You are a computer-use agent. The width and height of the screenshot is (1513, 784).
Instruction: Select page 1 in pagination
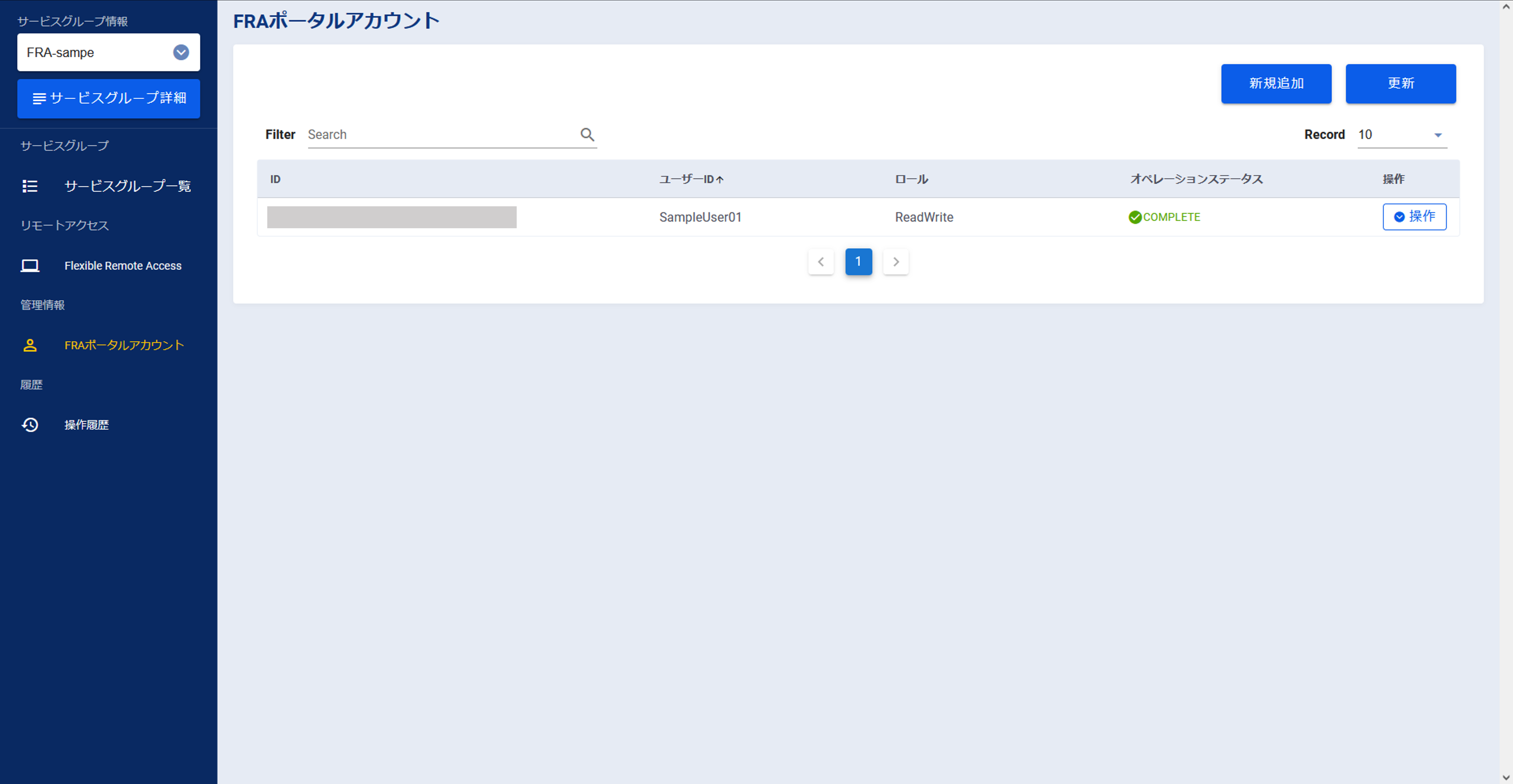(x=858, y=262)
